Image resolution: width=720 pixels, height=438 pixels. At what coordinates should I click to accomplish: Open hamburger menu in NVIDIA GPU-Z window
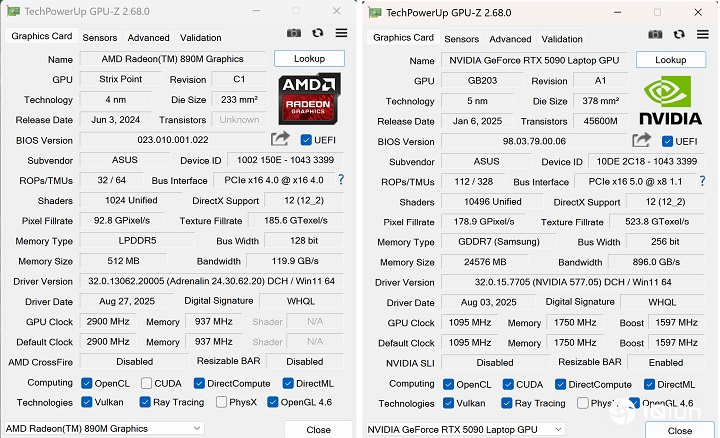click(703, 35)
